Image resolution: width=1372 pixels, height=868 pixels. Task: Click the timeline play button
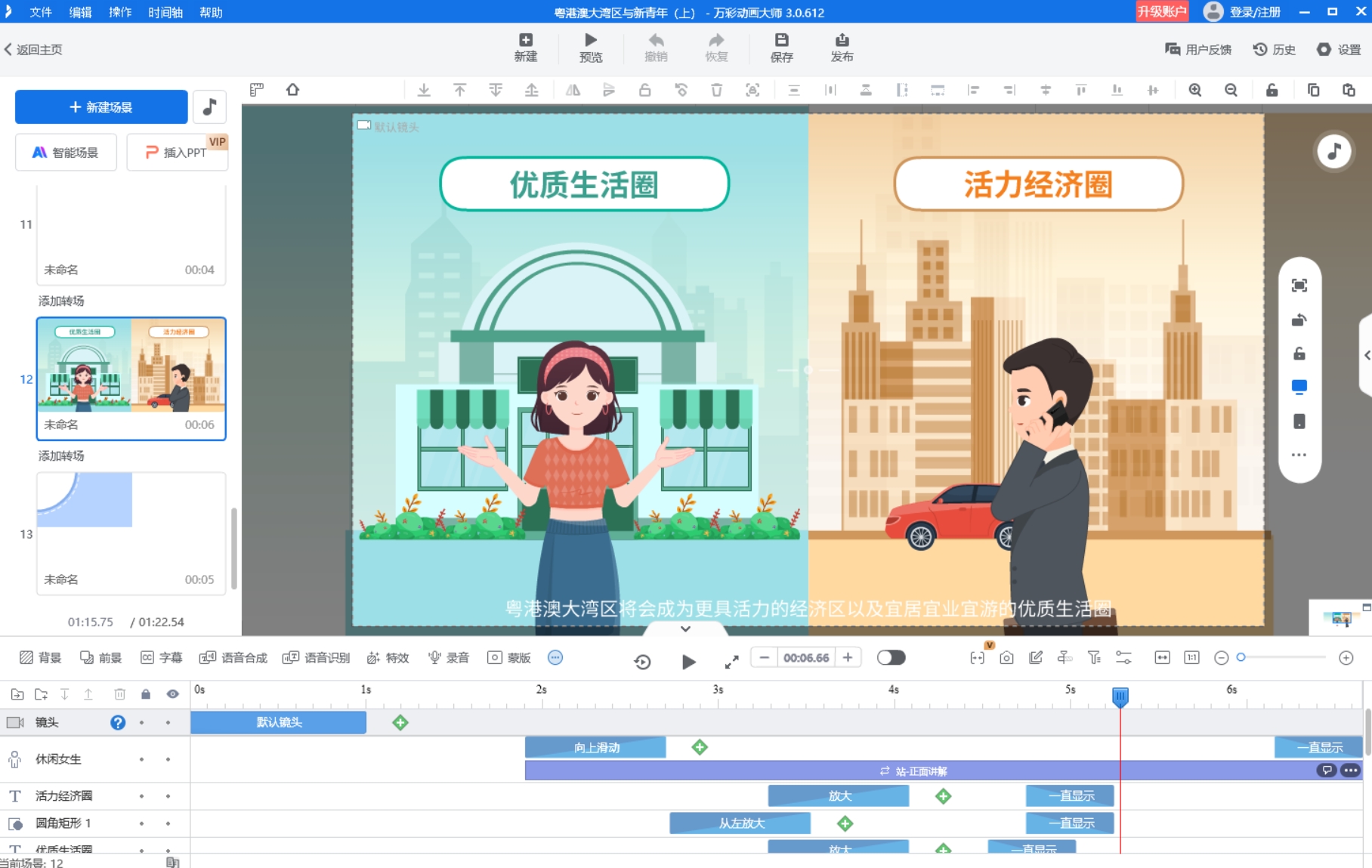pyautogui.click(x=688, y=662)
